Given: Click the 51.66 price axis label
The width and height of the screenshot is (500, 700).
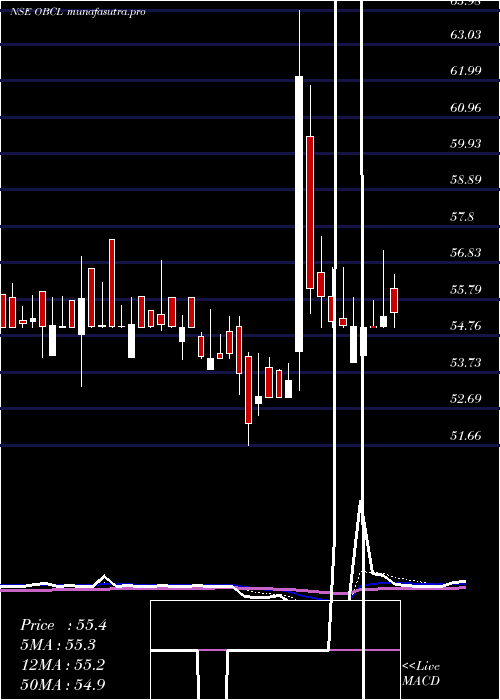Looking at the screenshot, I should [466, 435].
